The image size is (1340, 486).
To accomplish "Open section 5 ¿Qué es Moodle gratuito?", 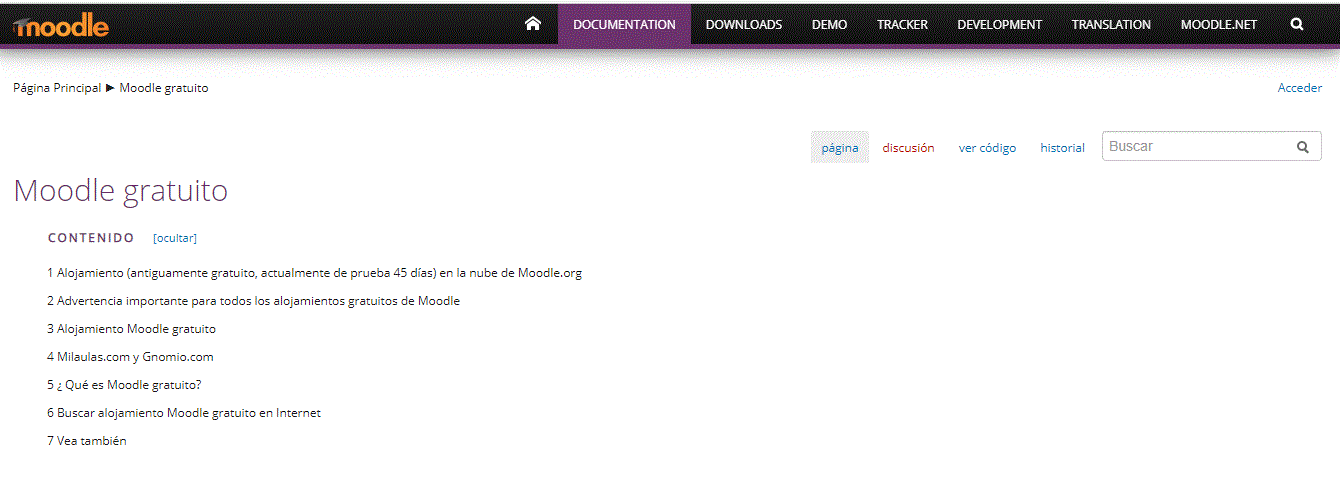I will [124, 385].
